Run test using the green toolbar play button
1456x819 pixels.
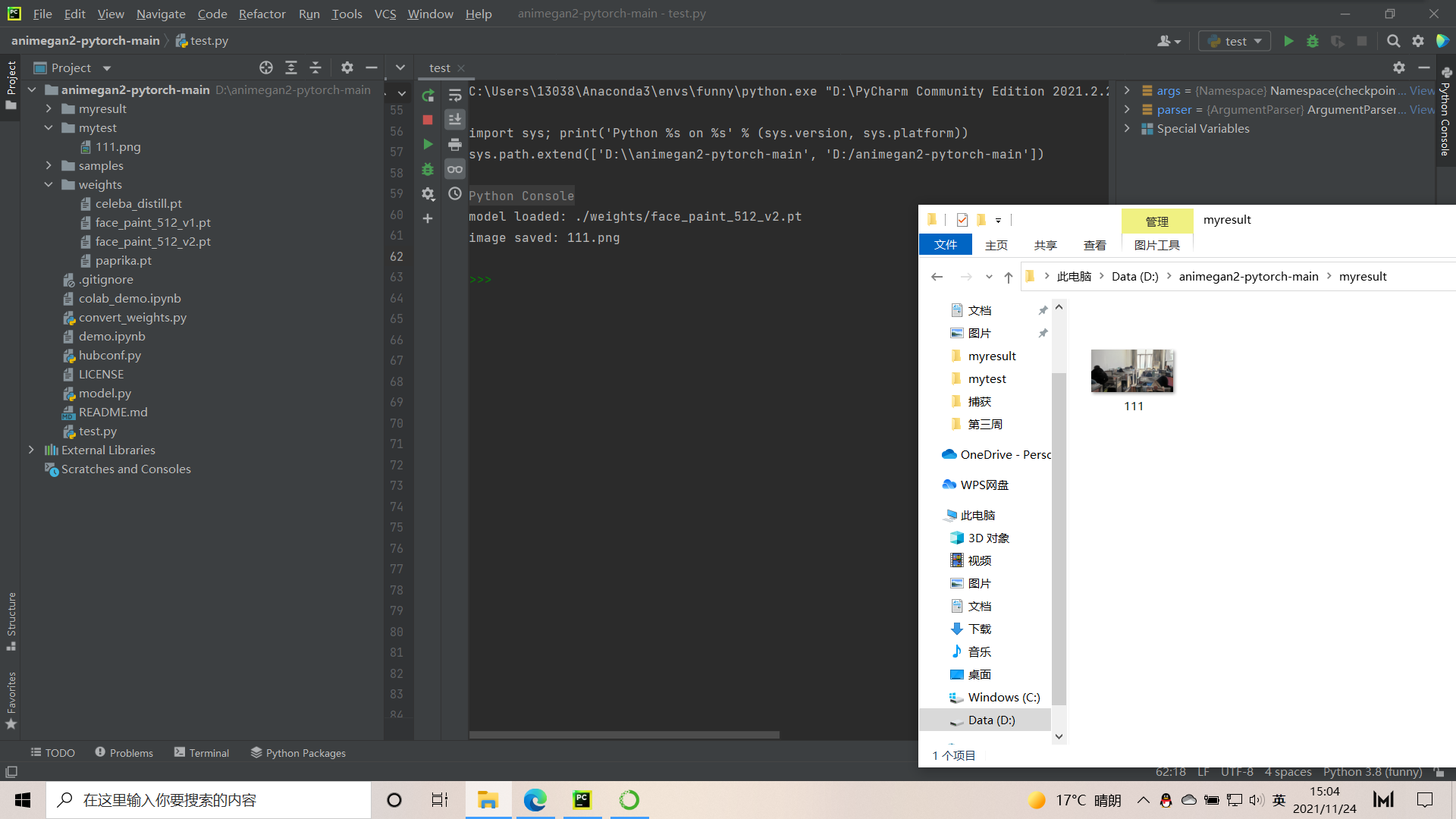pyautogui.click(x=1288, y=41)
